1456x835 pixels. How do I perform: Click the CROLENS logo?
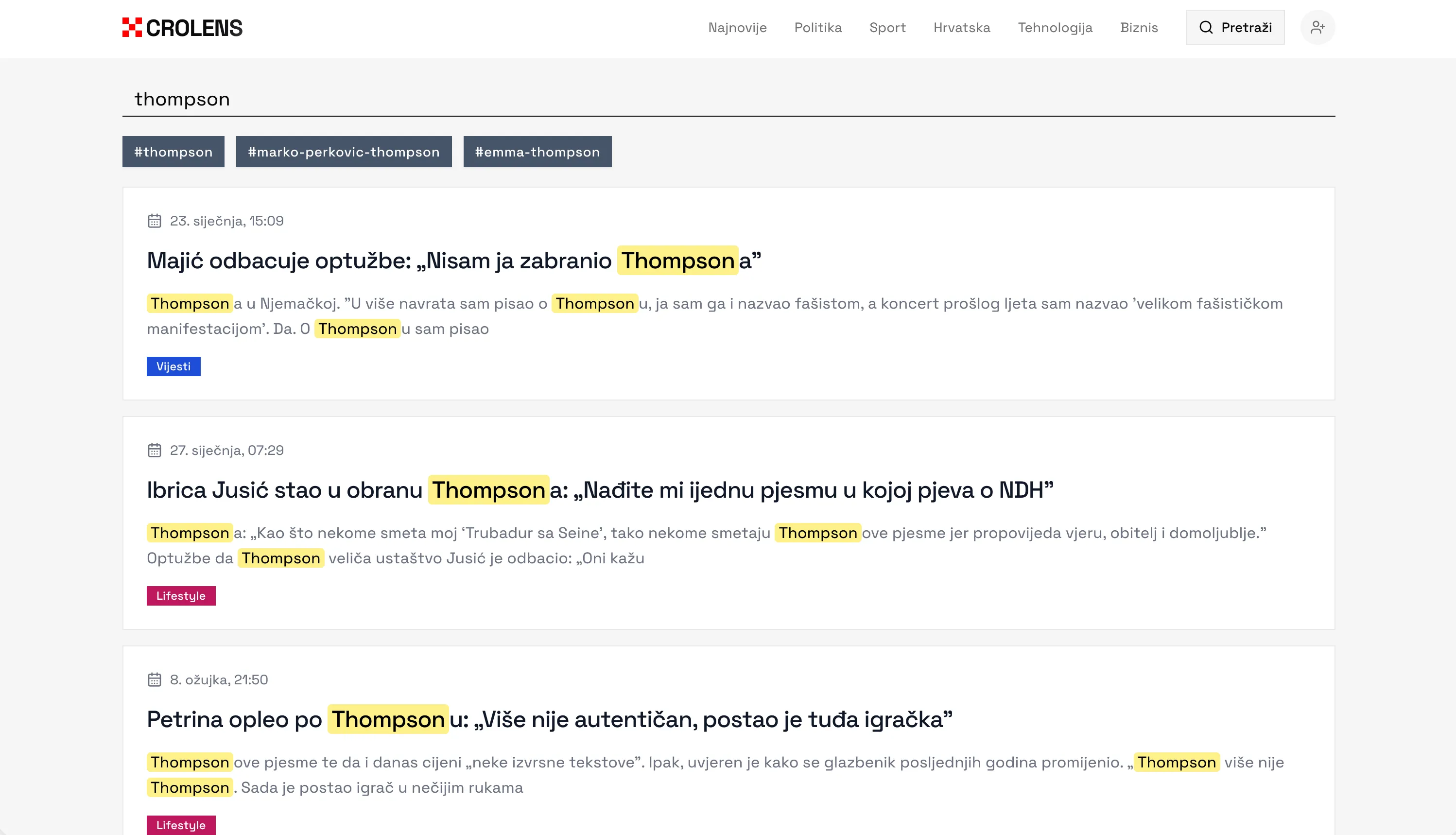(181, 27)
